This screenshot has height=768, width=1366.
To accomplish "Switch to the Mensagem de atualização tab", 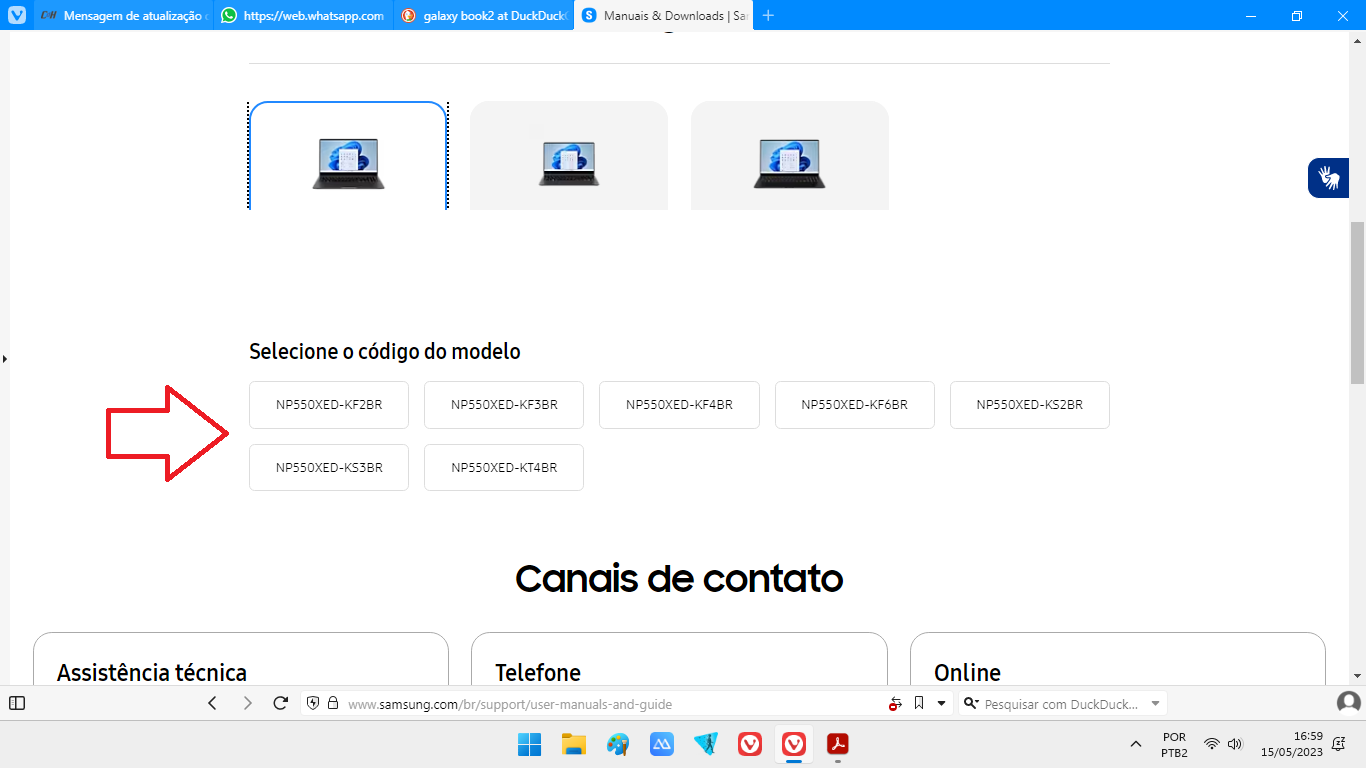I will [124, 16].
